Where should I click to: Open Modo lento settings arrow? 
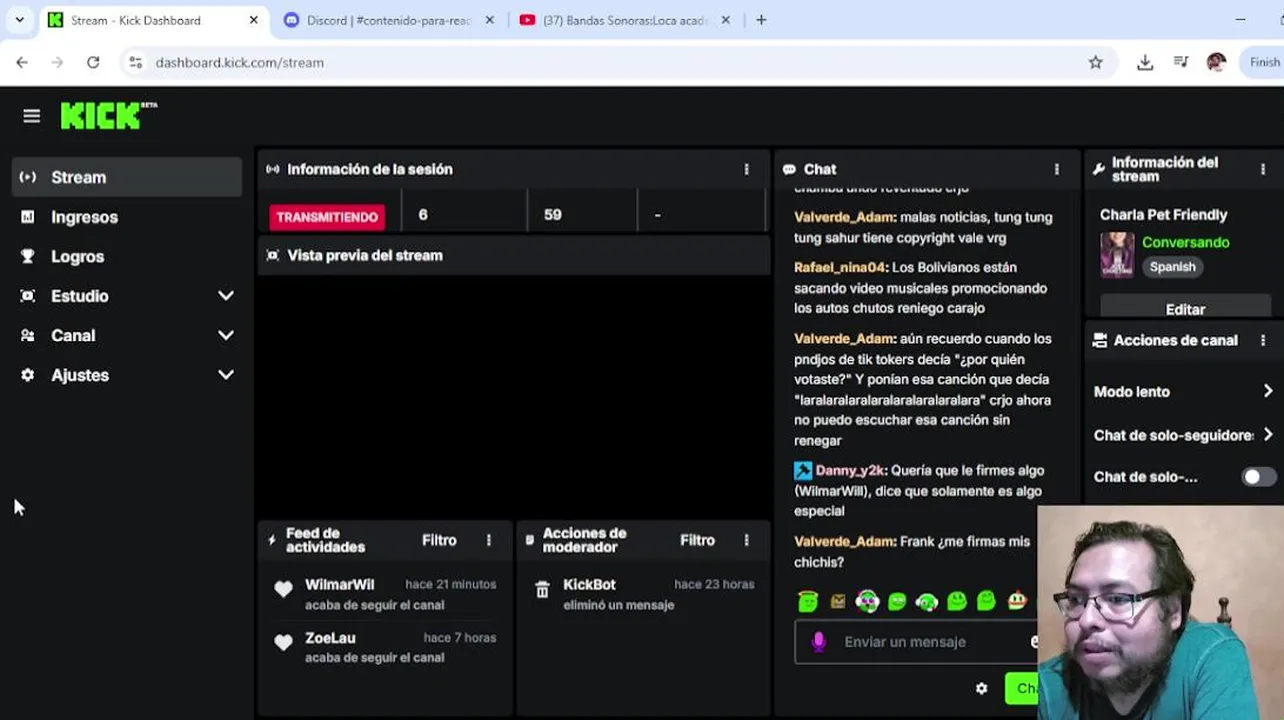coord(1268,392)
